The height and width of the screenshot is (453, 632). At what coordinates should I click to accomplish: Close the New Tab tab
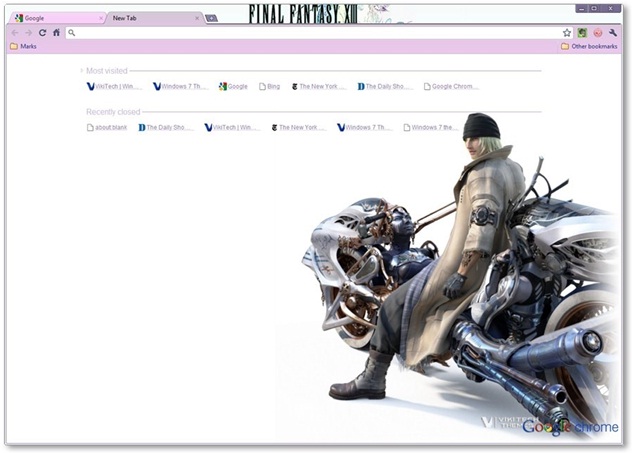coord(197,18)
